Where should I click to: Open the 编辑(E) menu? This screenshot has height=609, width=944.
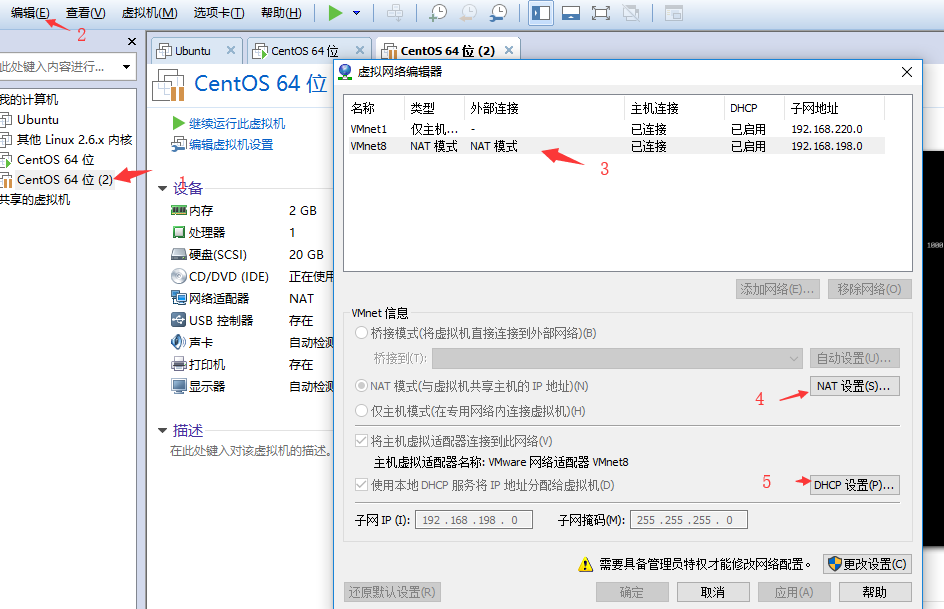30,13
